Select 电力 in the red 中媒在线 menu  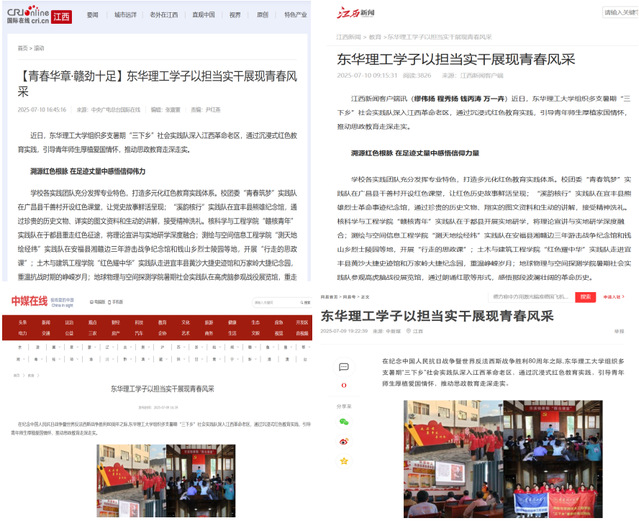[22, 333]
